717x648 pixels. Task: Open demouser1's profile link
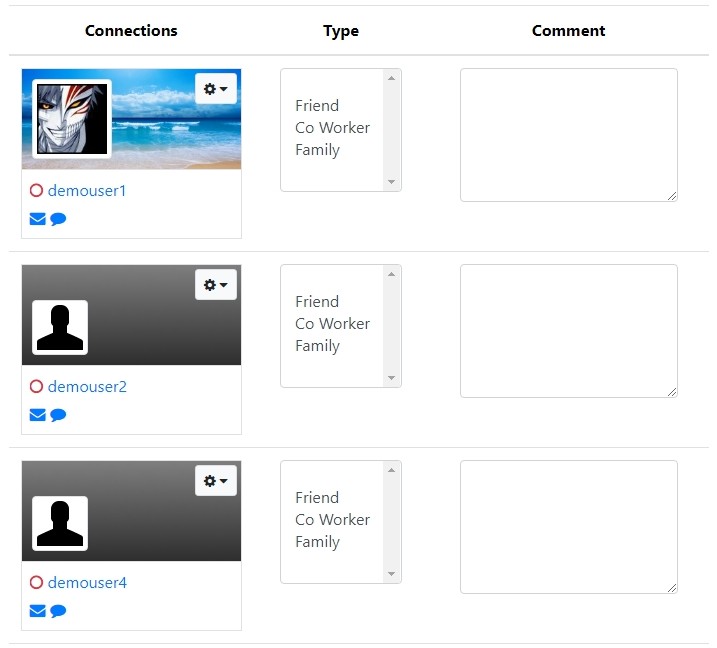coord(87,191)
